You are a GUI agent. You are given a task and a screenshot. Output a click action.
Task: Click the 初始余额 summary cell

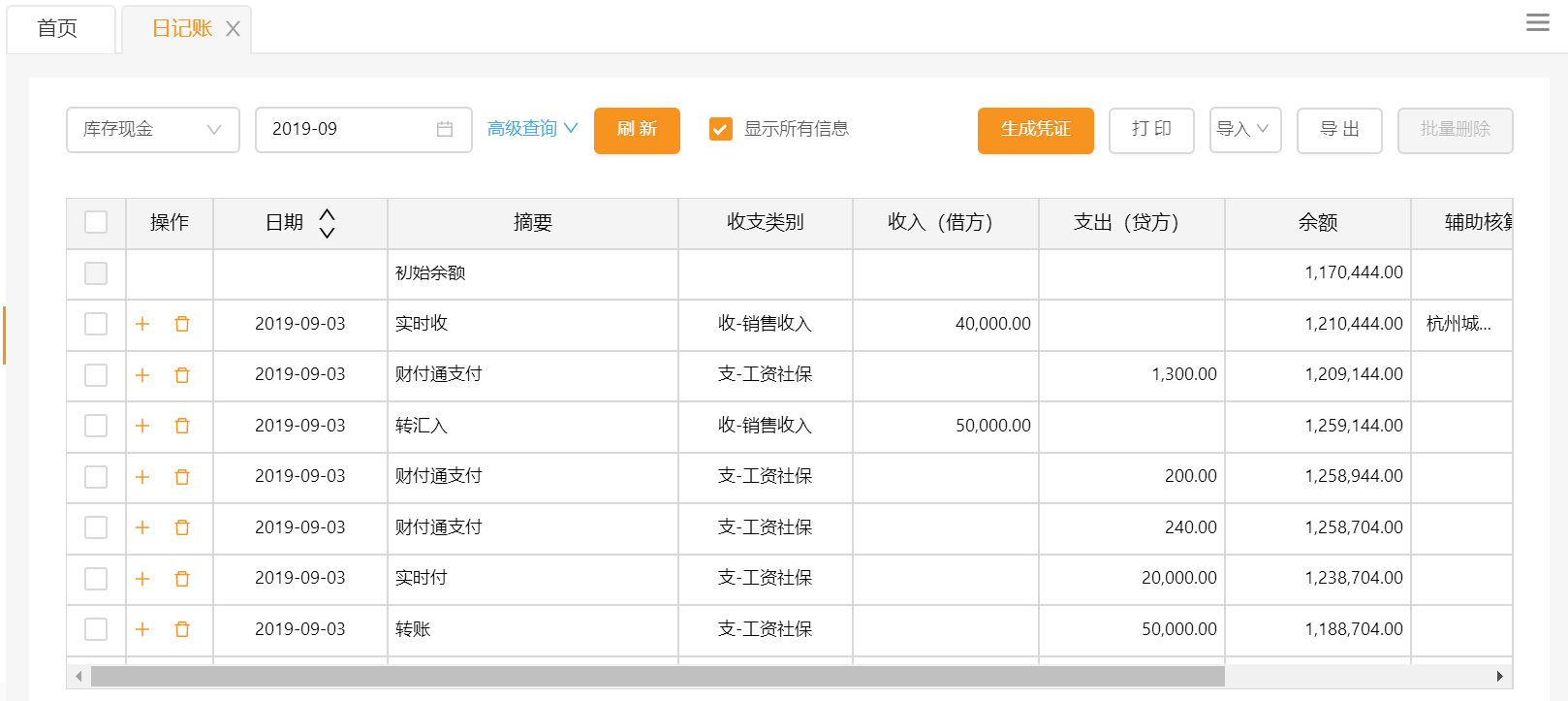click(x=533, y=273)
